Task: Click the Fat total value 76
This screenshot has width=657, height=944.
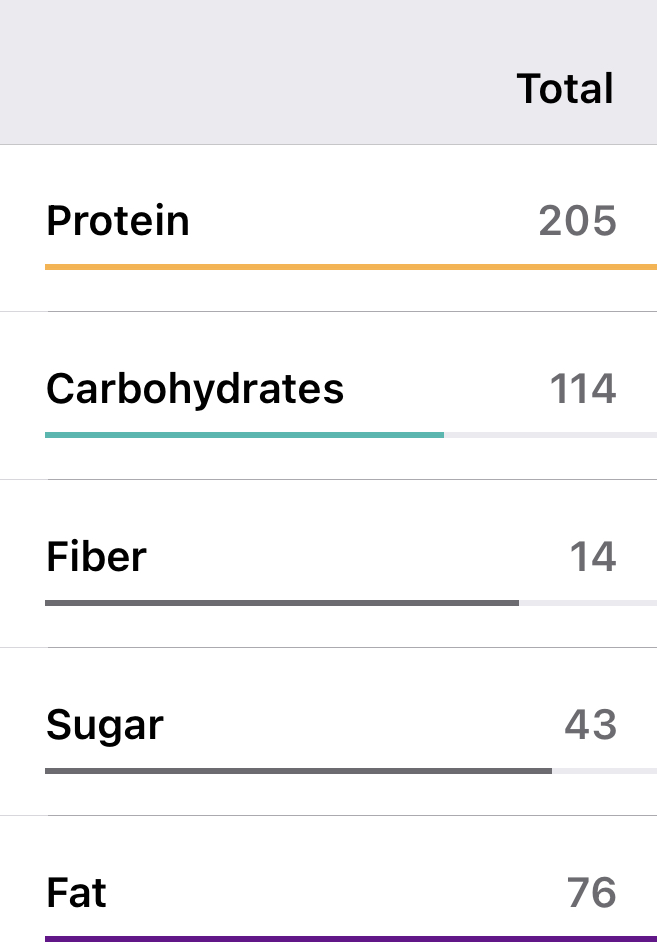Action: [x=591, y=893]
